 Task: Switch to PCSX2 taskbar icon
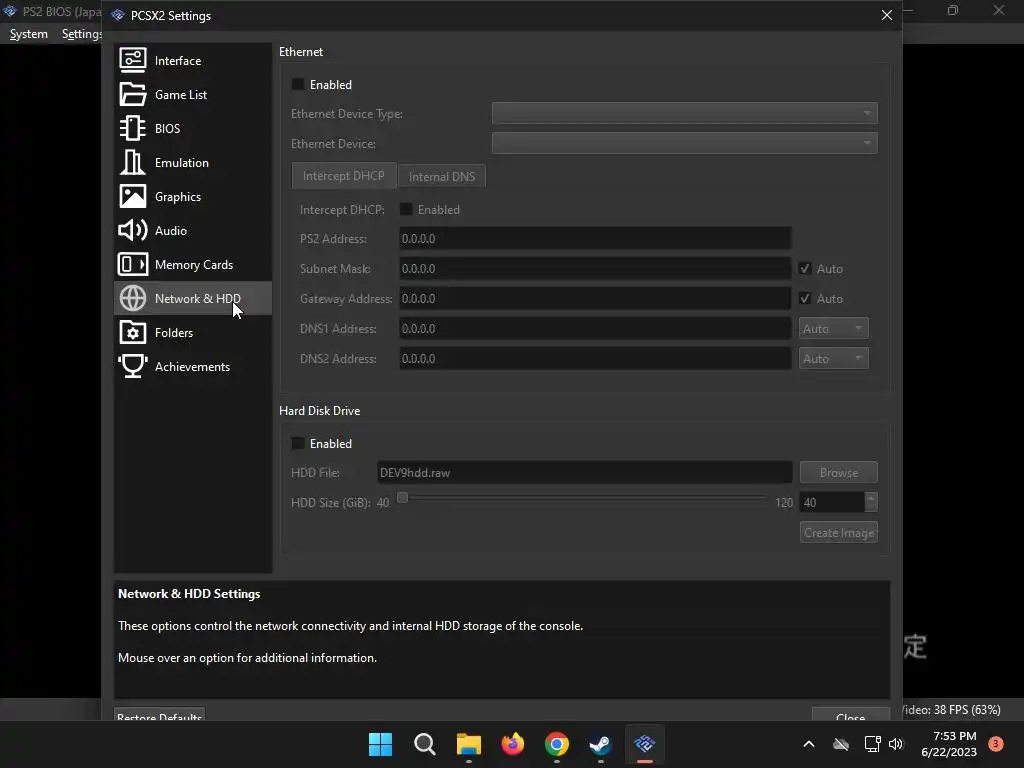[x=645, y=744]
